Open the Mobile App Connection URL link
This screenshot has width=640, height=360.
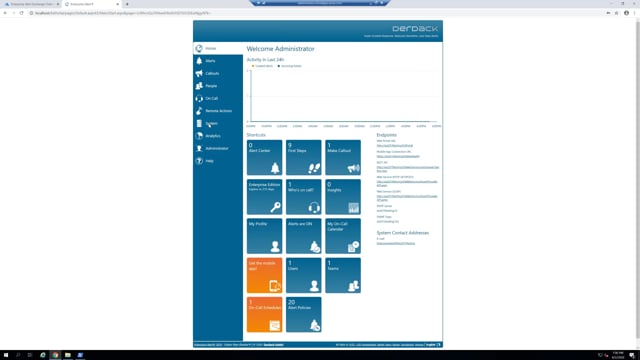(398, 156)
